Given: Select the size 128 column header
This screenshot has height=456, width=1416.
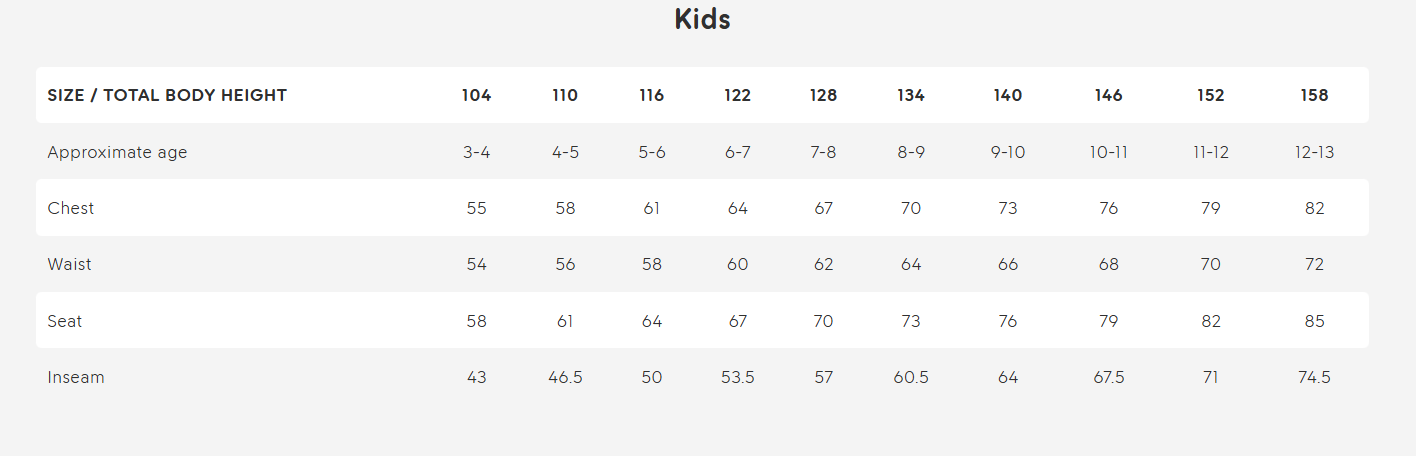Looking at the screenshot, I should (x=823, y=96).
